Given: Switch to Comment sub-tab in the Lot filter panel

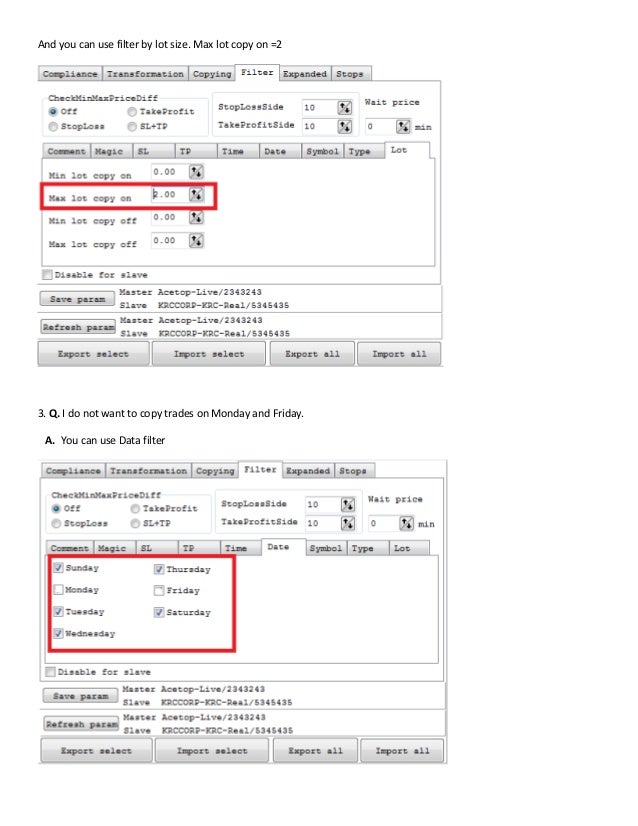Looking at the screenshot, I should [66, 151].
